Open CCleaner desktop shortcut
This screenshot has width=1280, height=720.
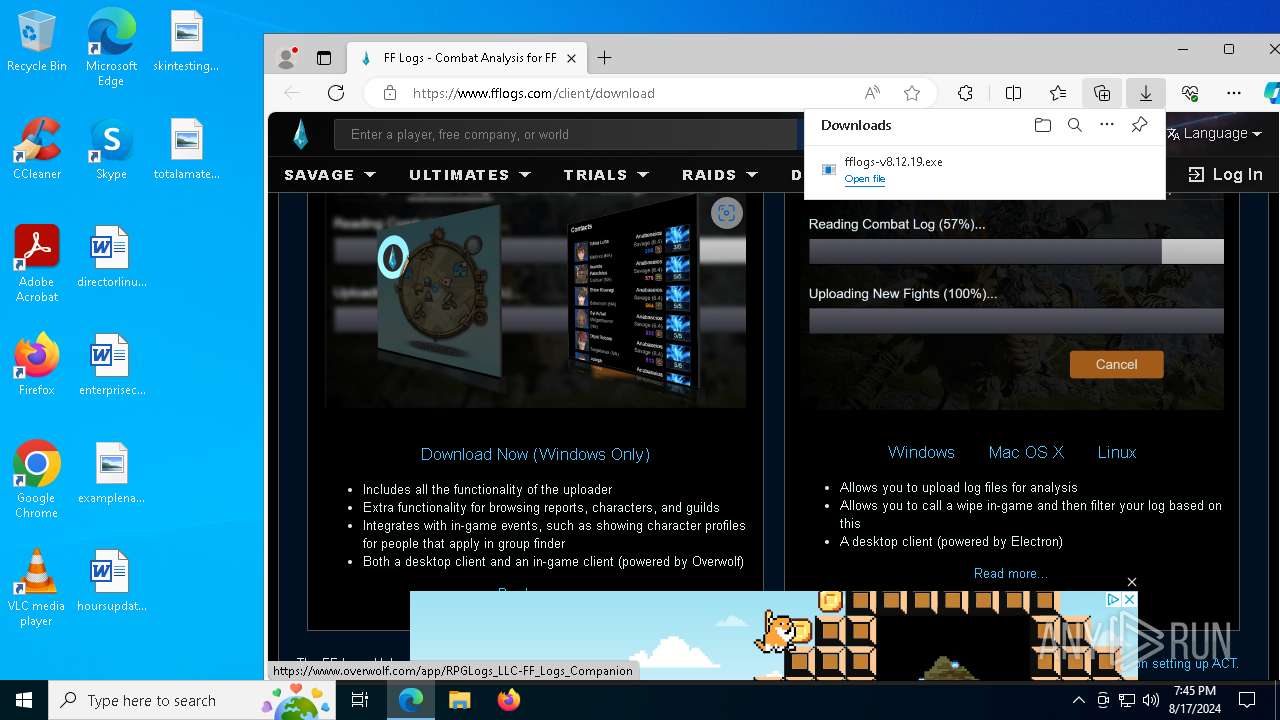coord(37,149)
